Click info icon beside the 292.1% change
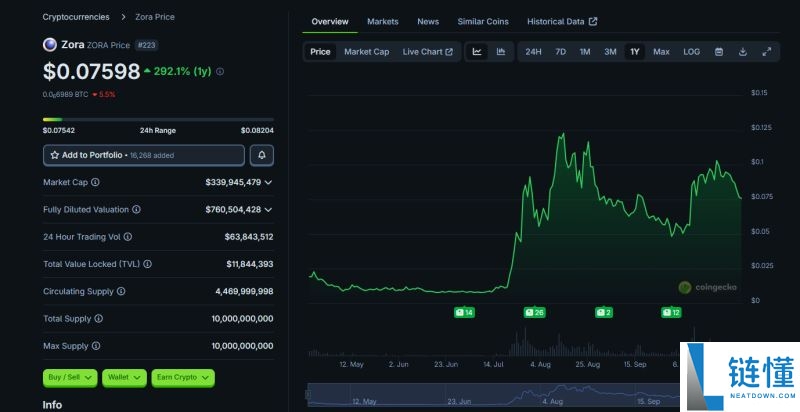Image resolution: width=800 pixels, height=412 pixels. pyautogui.click(x=220, y=71)
